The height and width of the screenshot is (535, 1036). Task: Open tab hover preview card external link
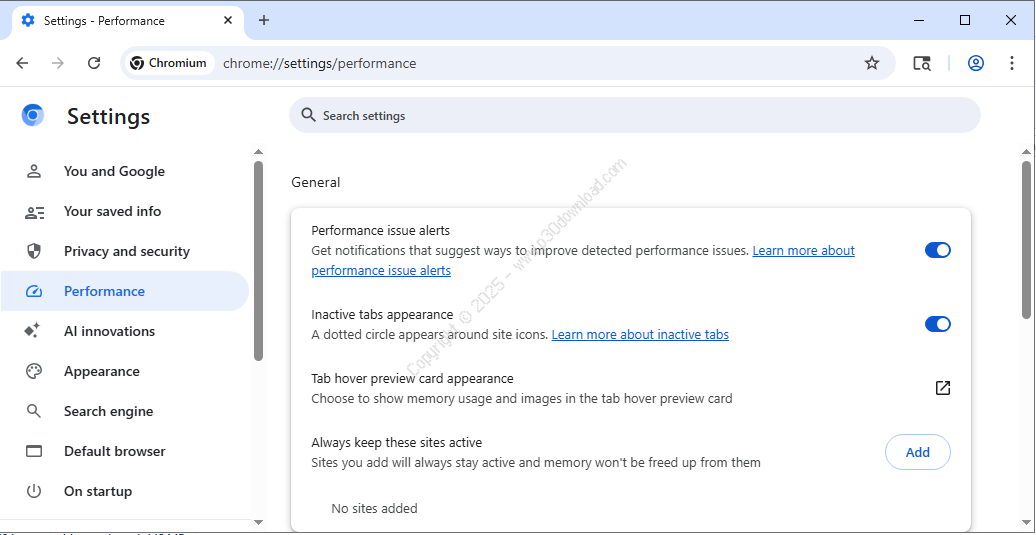pyautogui.click(x=942, y=388)
